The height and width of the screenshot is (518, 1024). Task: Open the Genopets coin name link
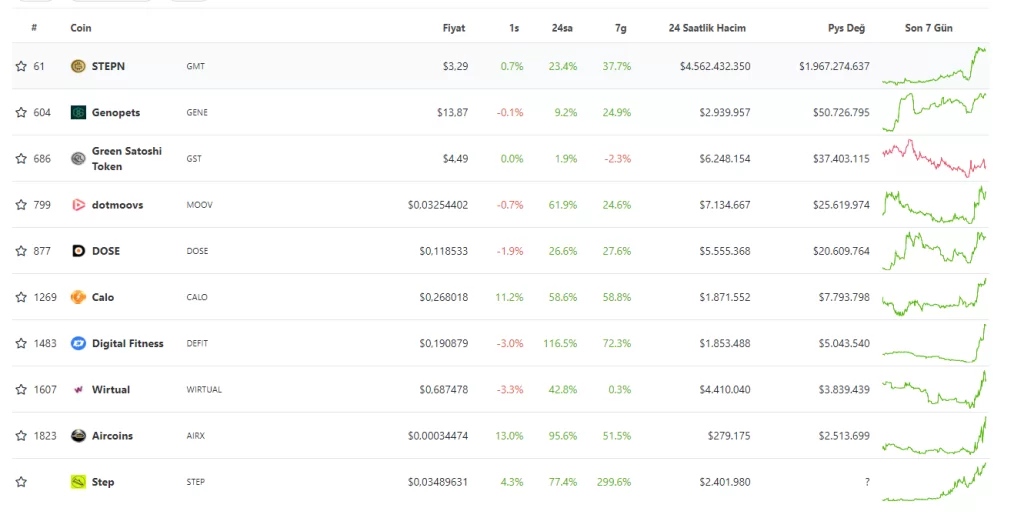point(115,113)
